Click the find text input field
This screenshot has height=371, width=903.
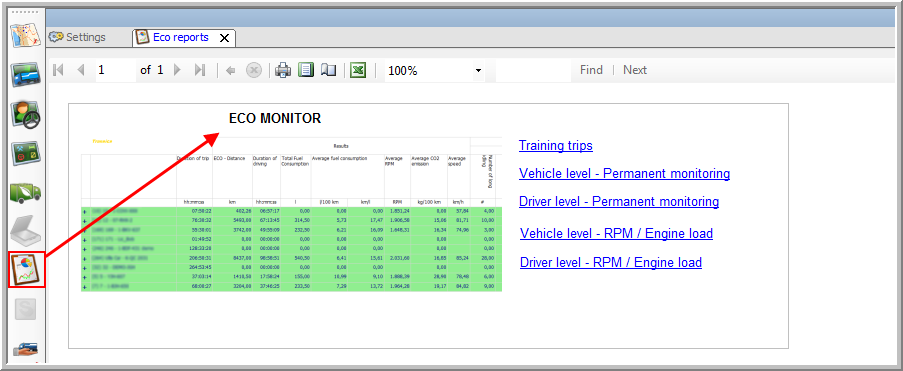point(532,70)
